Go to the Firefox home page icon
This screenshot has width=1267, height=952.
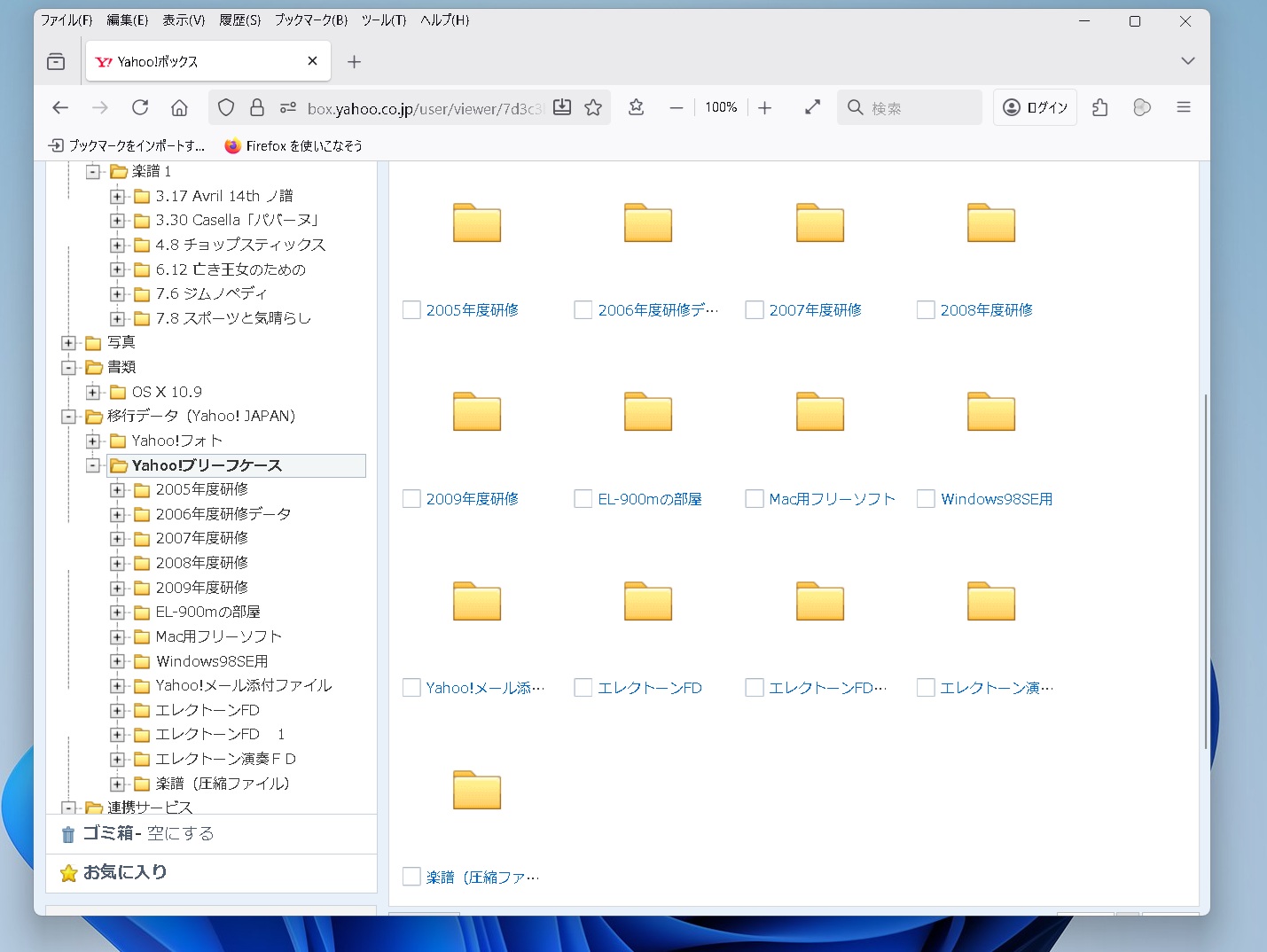[179, 107]
